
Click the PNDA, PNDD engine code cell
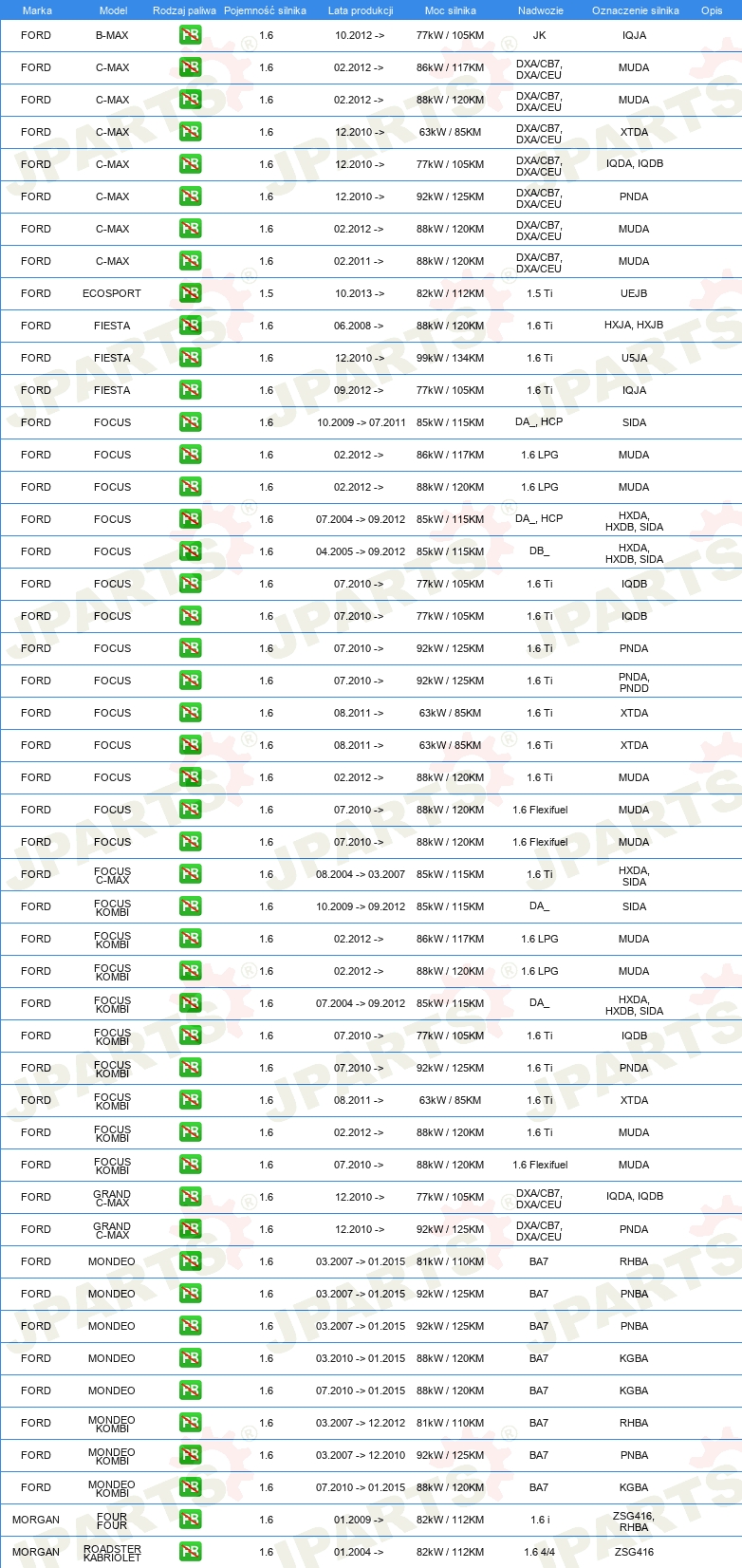tap(634, 682)
